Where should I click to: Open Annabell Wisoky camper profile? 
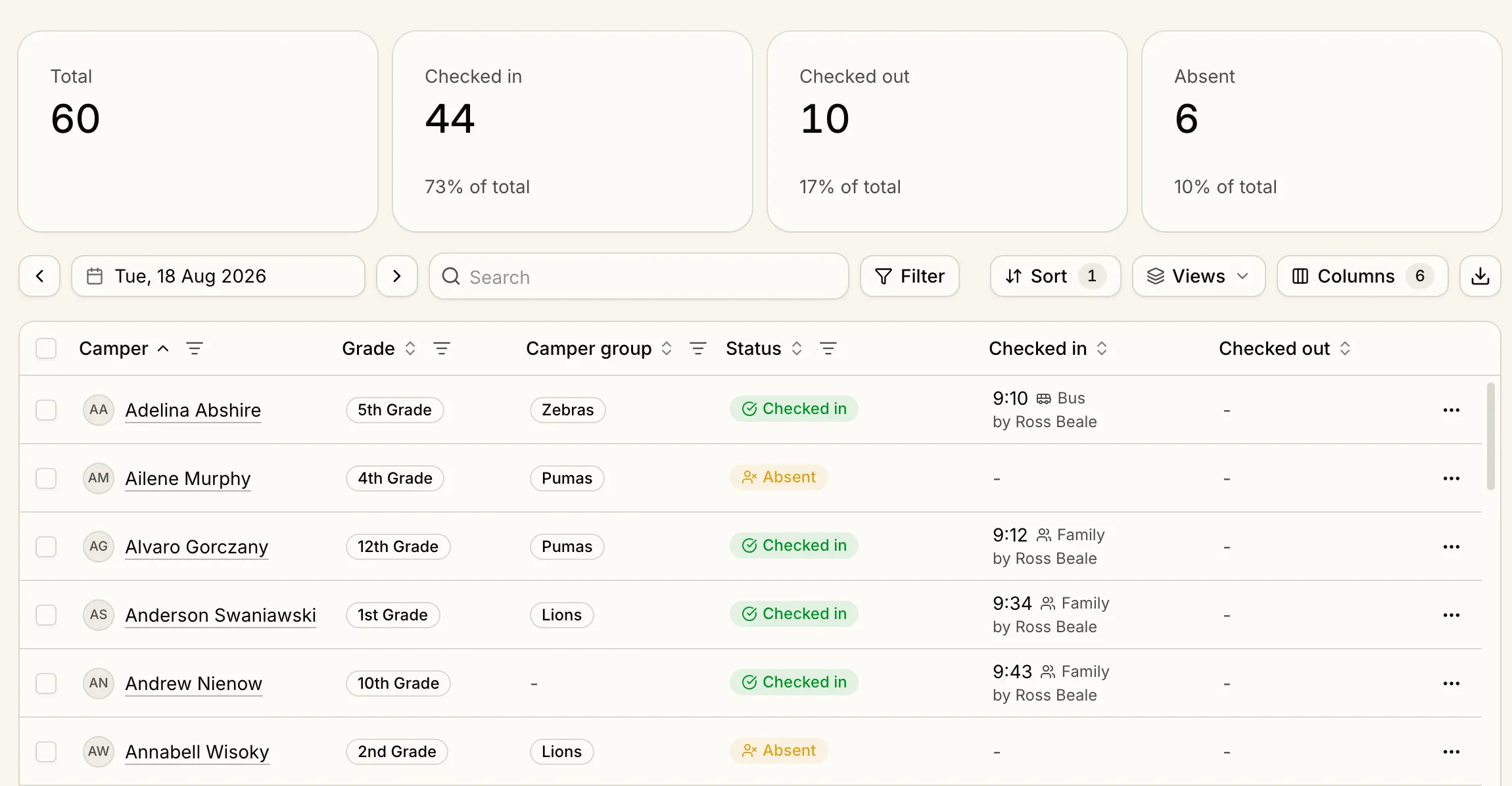click(x=197, y=752)
